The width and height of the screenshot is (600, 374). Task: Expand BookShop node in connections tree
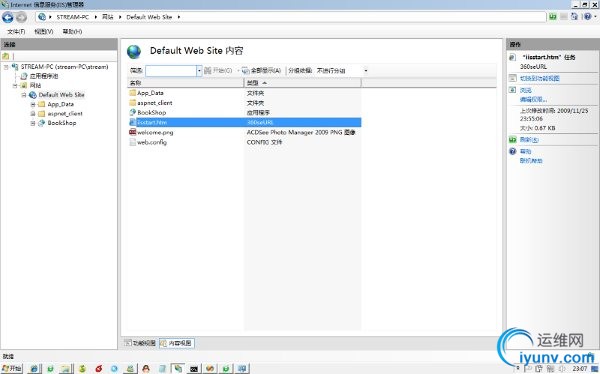point(33,123)
